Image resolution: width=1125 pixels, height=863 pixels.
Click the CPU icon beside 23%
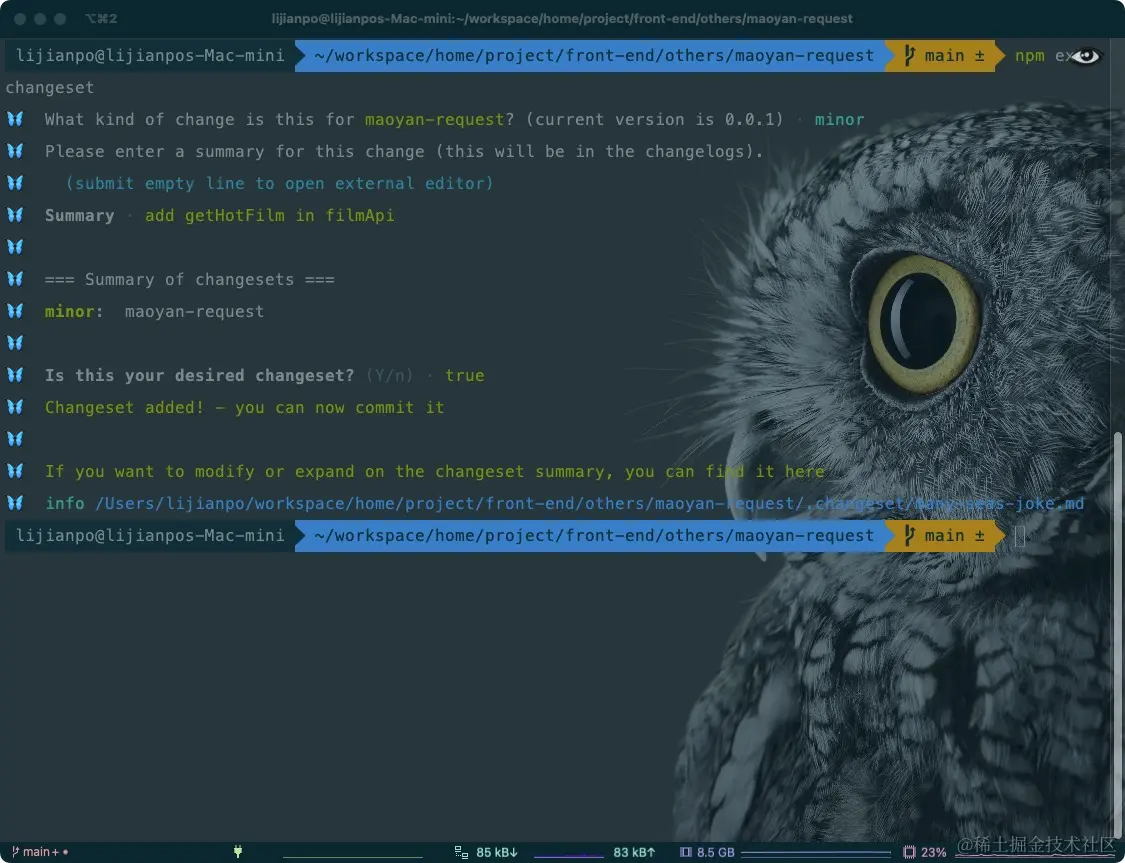click(909, 852)
